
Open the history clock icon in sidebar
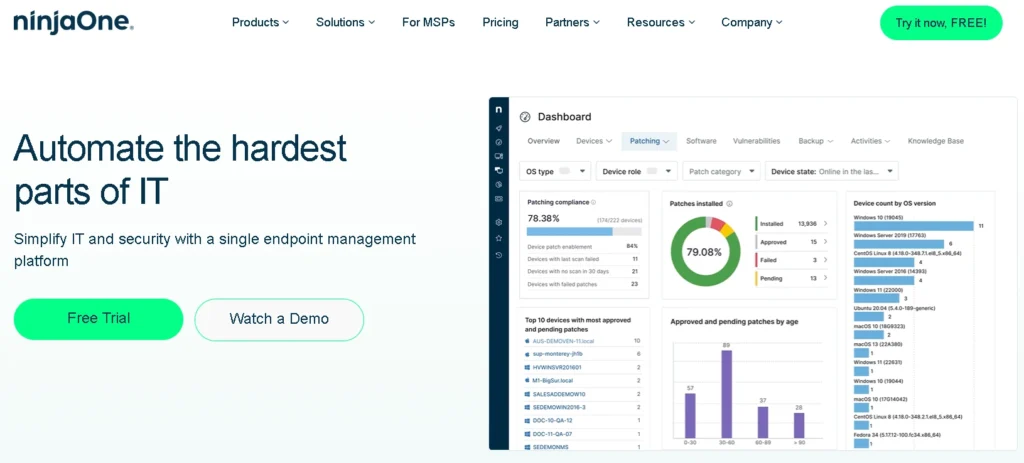499,255
